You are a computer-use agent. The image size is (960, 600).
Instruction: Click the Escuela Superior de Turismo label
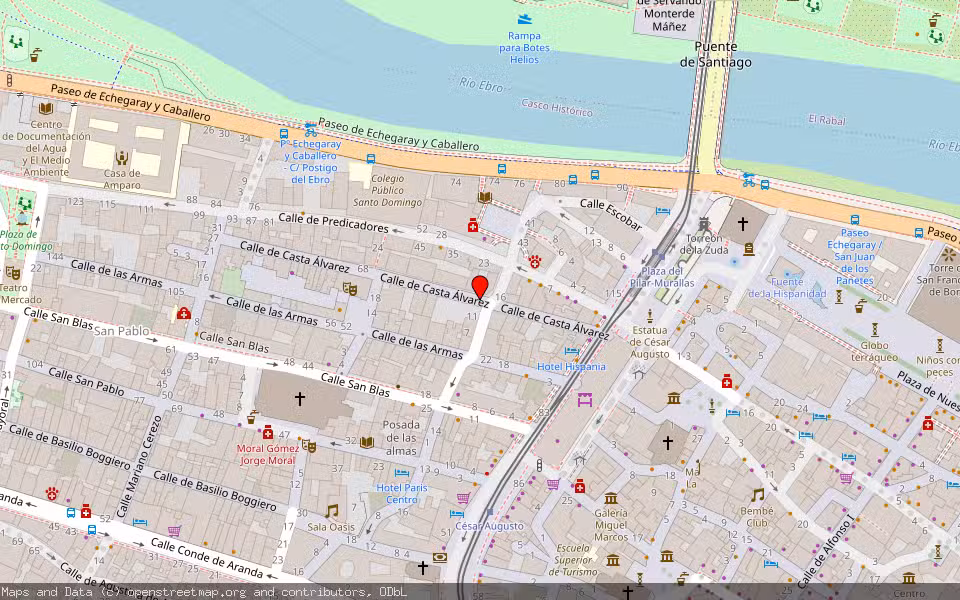pos(573,560)
